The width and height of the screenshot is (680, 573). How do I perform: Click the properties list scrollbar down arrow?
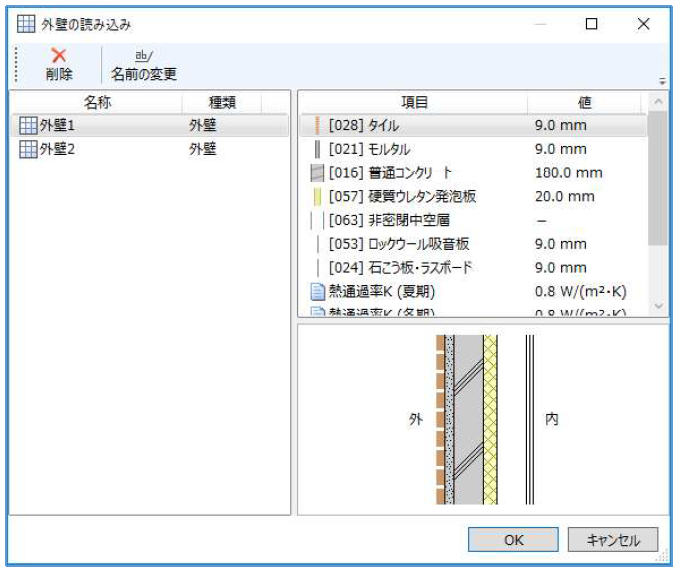pos(657,306)
